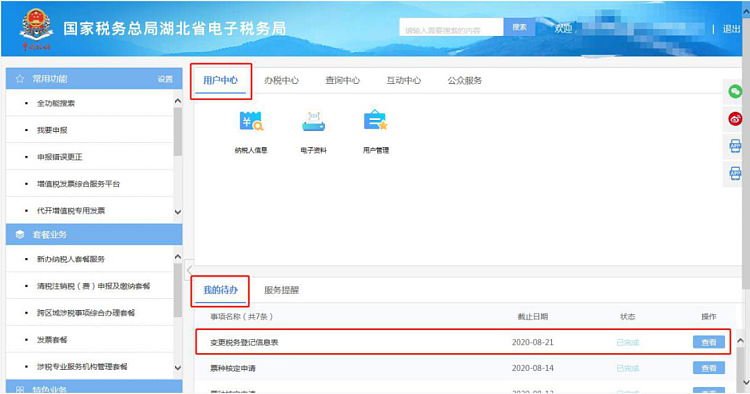The width and height of the screenshot is (750, 394).
Task: Click the 状态 column header
Action: tap(628, 317)
